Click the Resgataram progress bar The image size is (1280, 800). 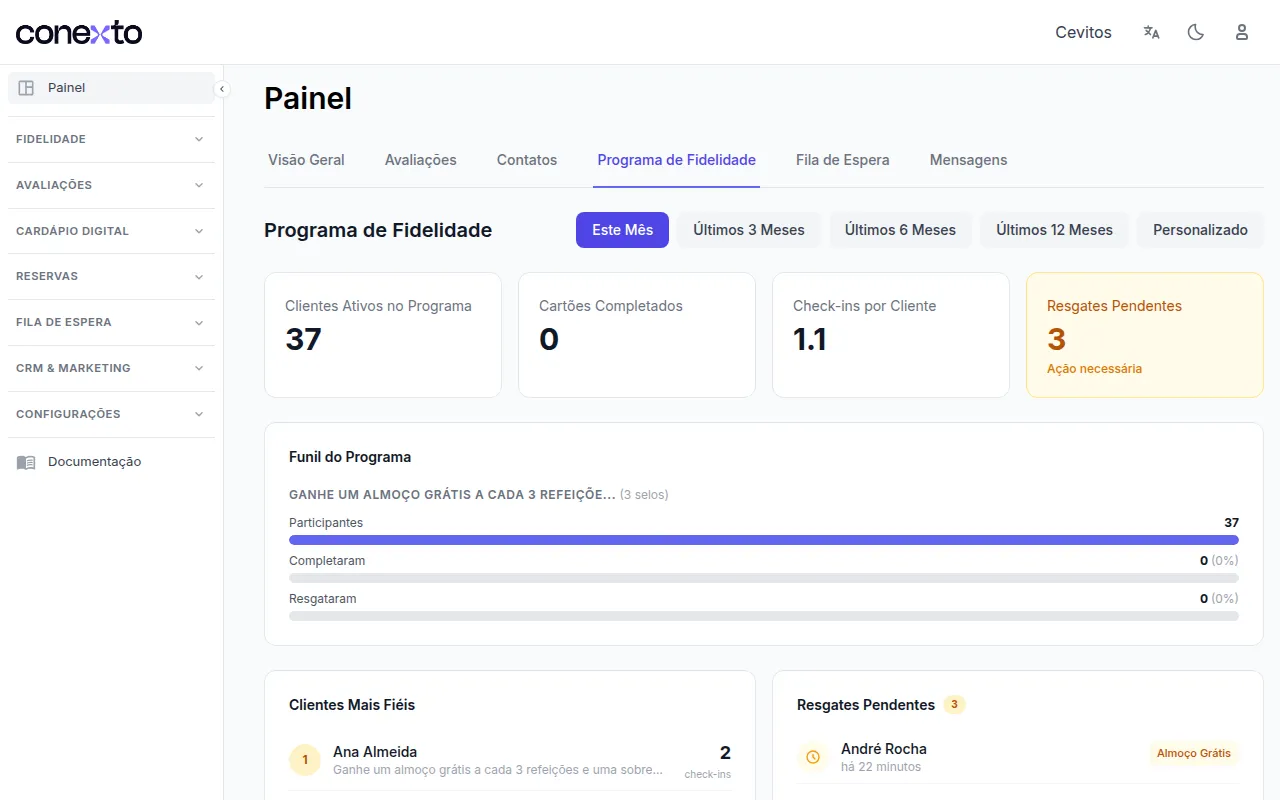(x=764, y=616)
